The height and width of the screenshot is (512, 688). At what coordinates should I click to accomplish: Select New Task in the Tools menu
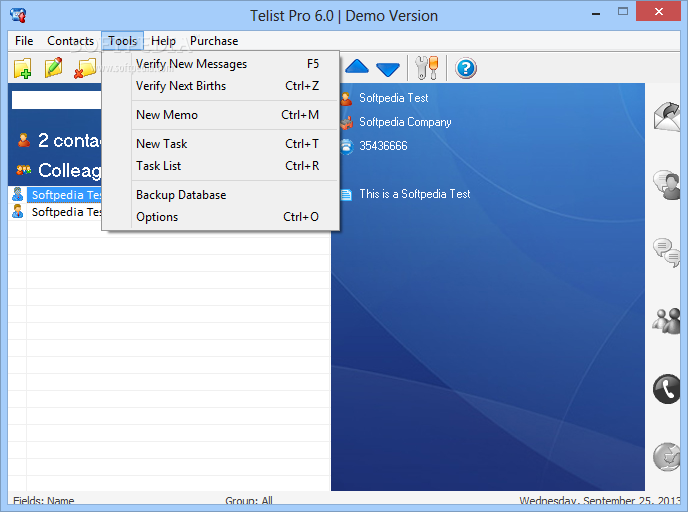[221, 144]
